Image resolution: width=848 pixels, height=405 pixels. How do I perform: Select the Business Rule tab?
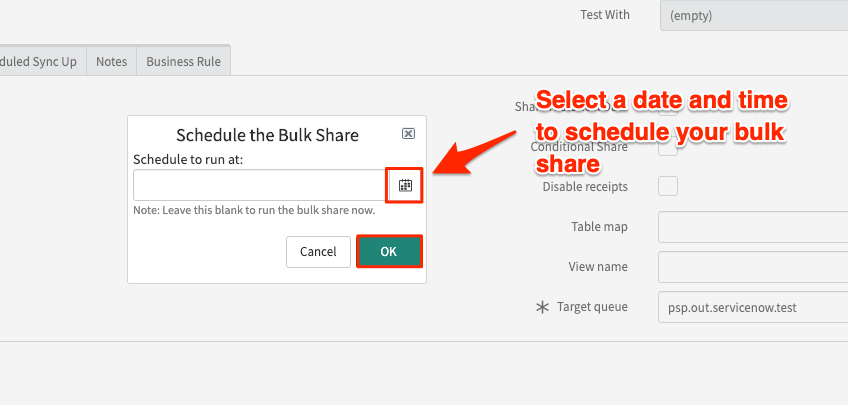(x=183, y=62)
